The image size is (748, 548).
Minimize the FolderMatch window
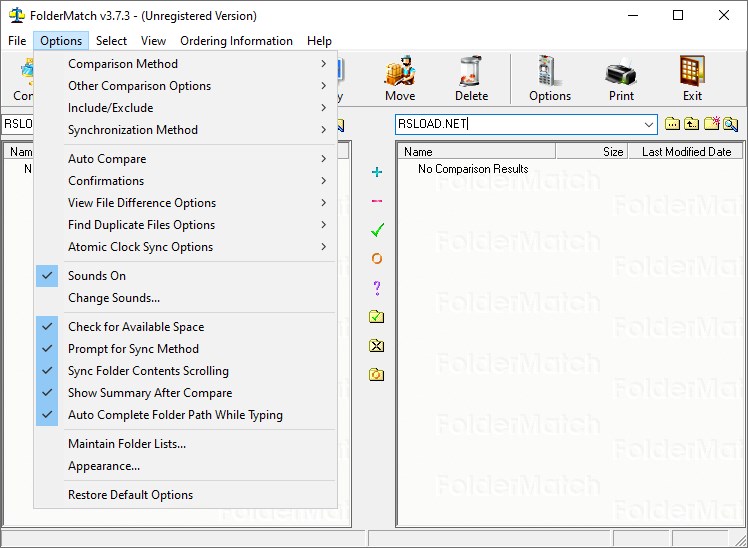pos(633,15)
